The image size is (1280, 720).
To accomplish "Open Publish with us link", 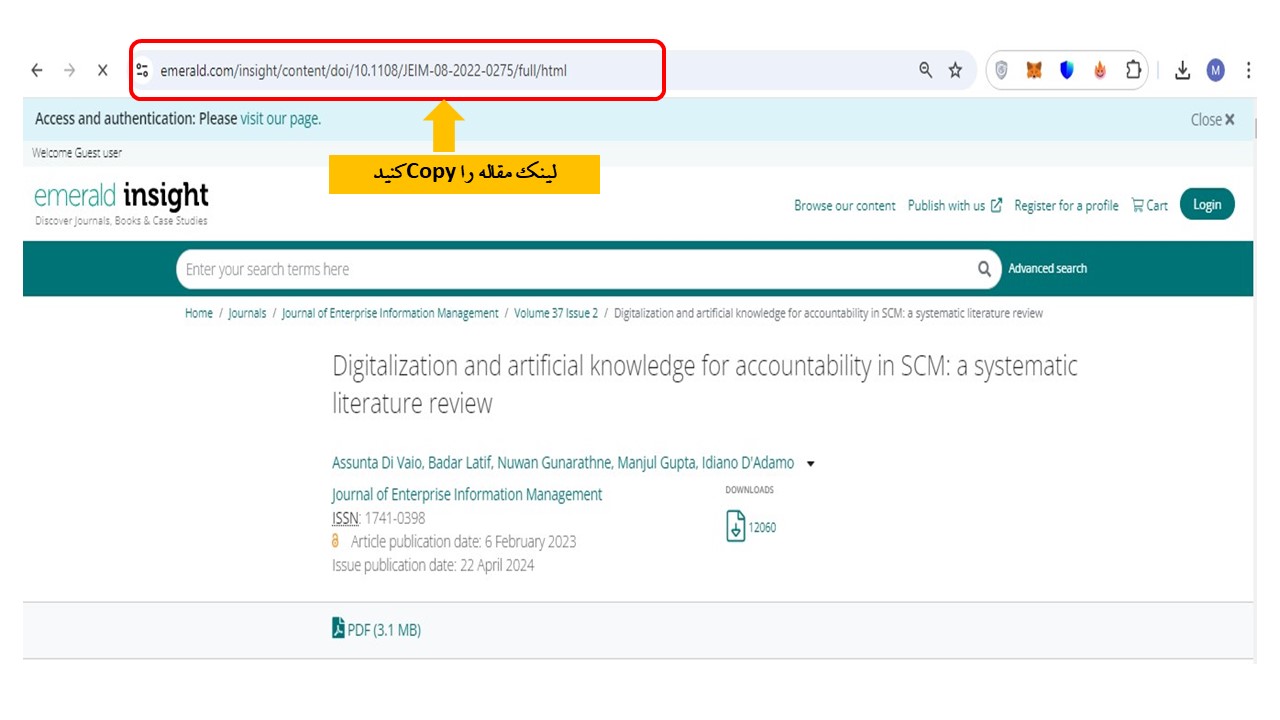I will click(x=955, y=205).
